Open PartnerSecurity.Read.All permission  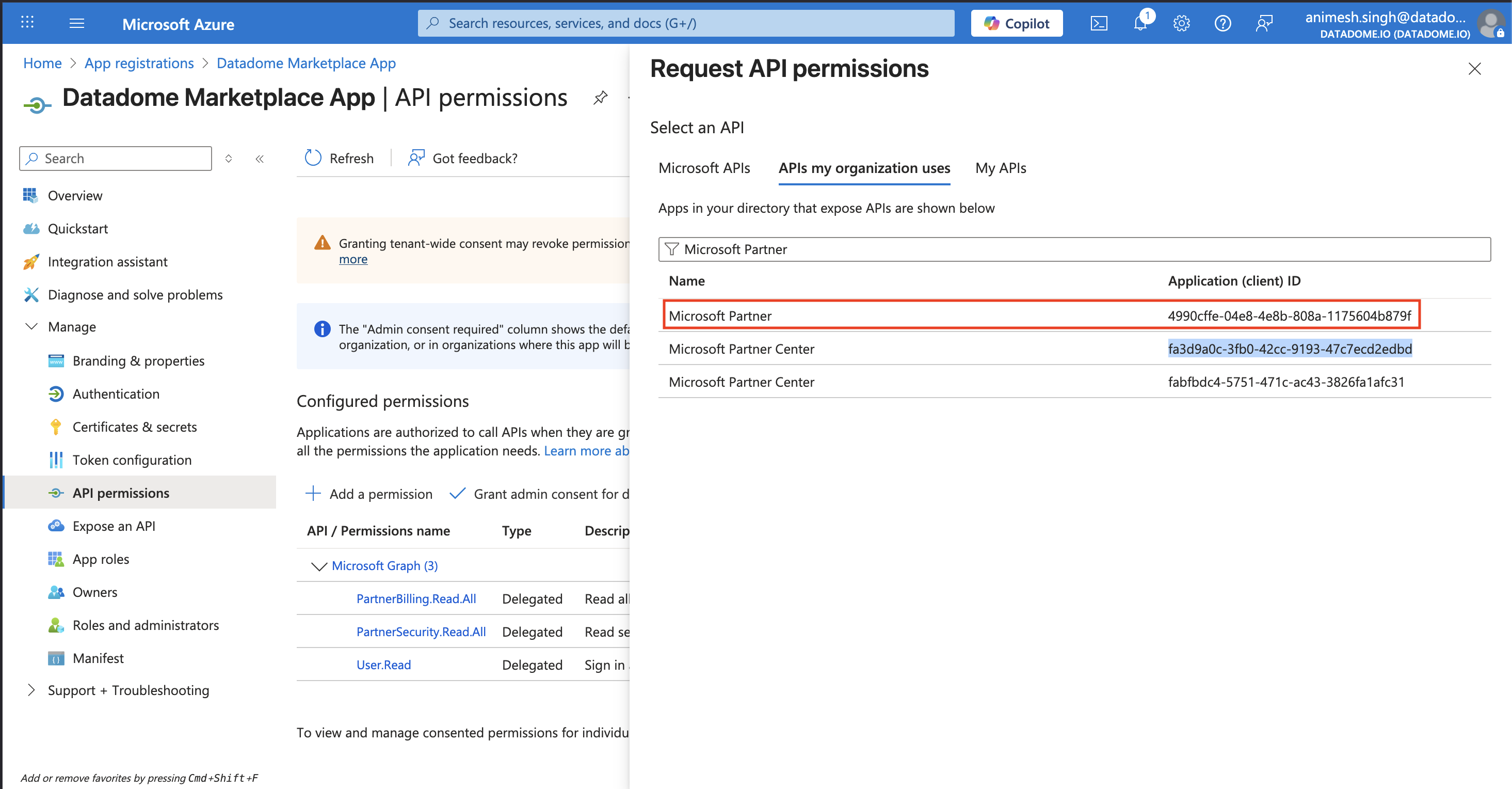click(421, 632)
